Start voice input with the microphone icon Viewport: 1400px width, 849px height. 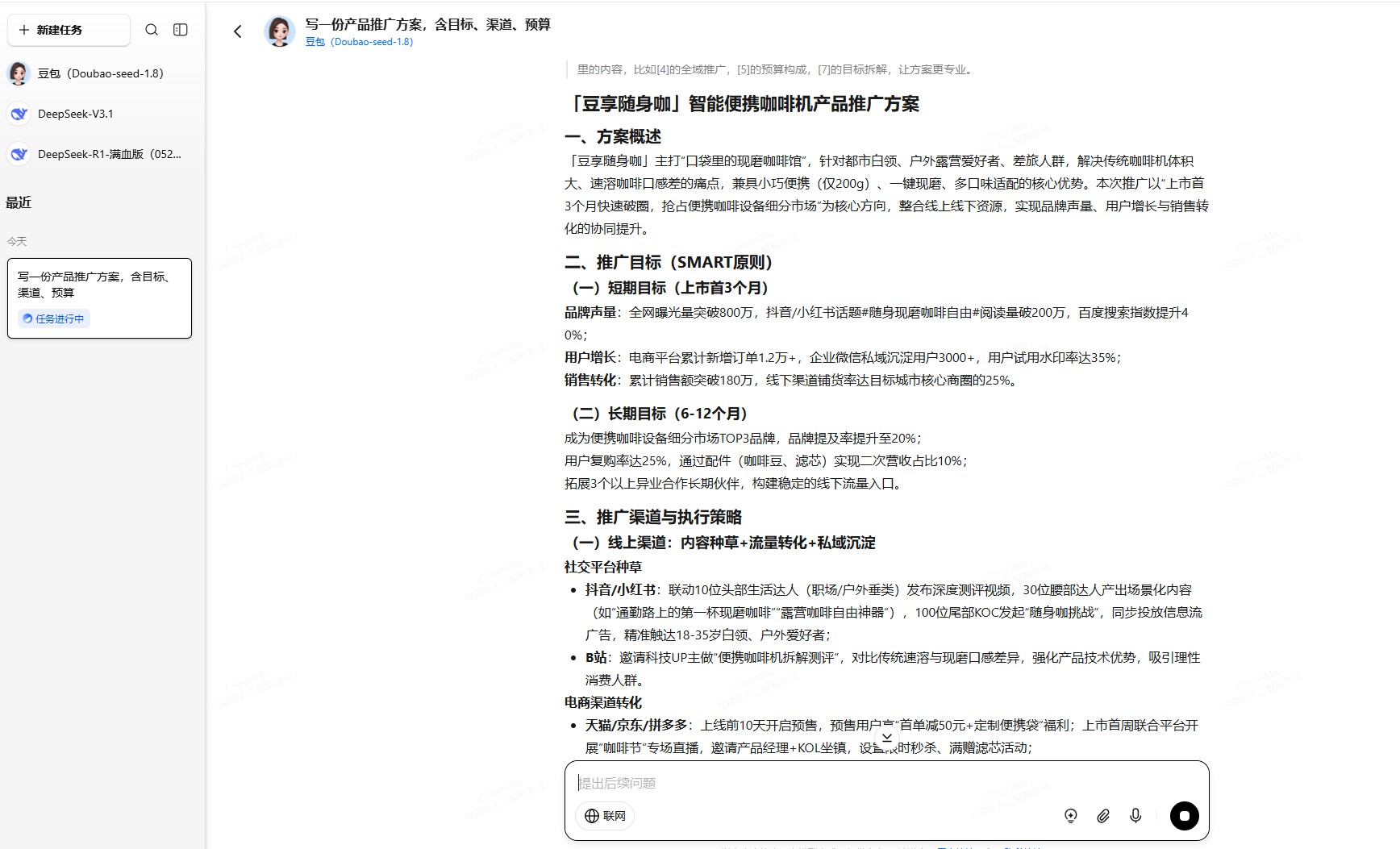[1135, 816]
